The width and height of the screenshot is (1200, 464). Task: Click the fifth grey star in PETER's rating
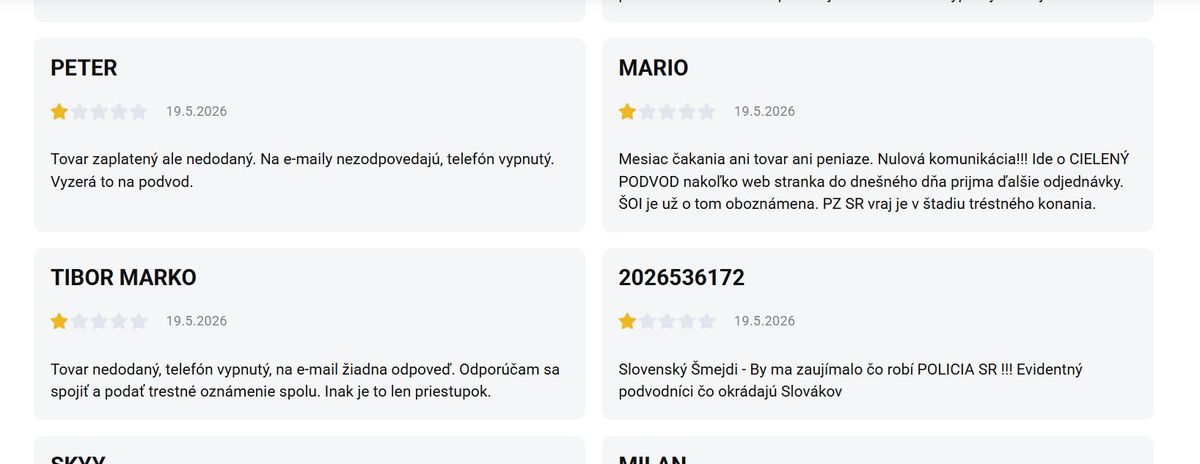[x=138, y=111]
